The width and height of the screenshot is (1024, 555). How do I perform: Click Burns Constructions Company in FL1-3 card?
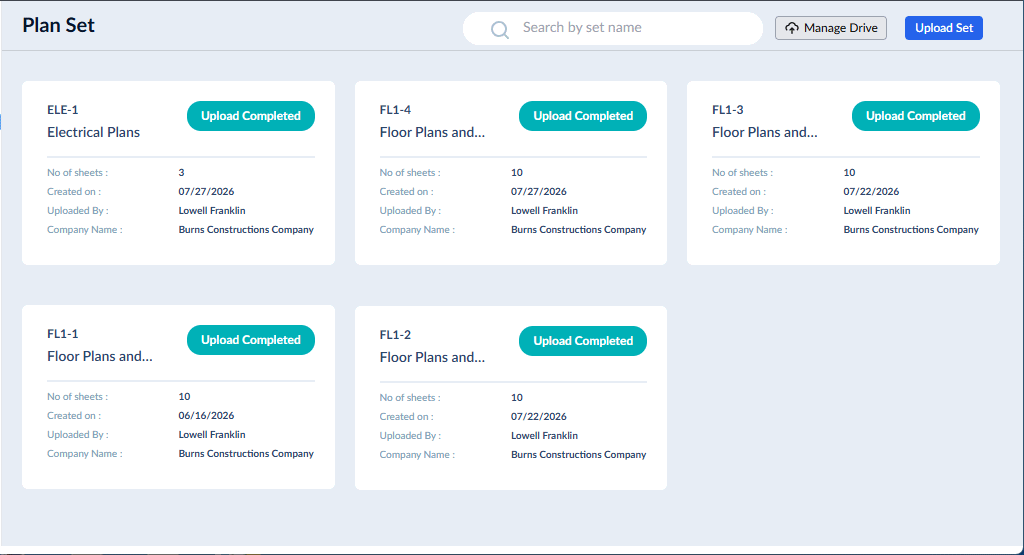[x=911, y=230]
